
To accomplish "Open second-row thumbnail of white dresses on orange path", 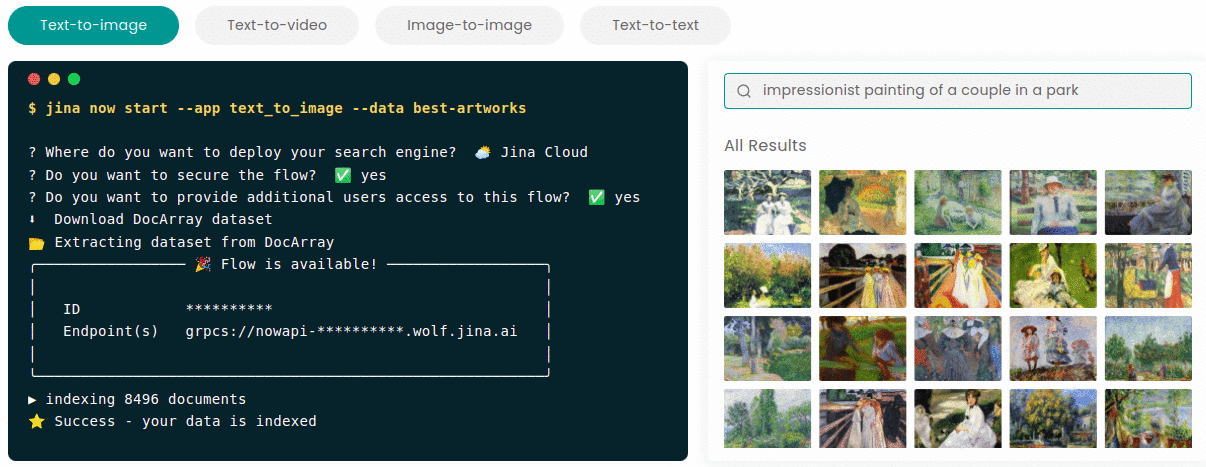I will 957,275.
